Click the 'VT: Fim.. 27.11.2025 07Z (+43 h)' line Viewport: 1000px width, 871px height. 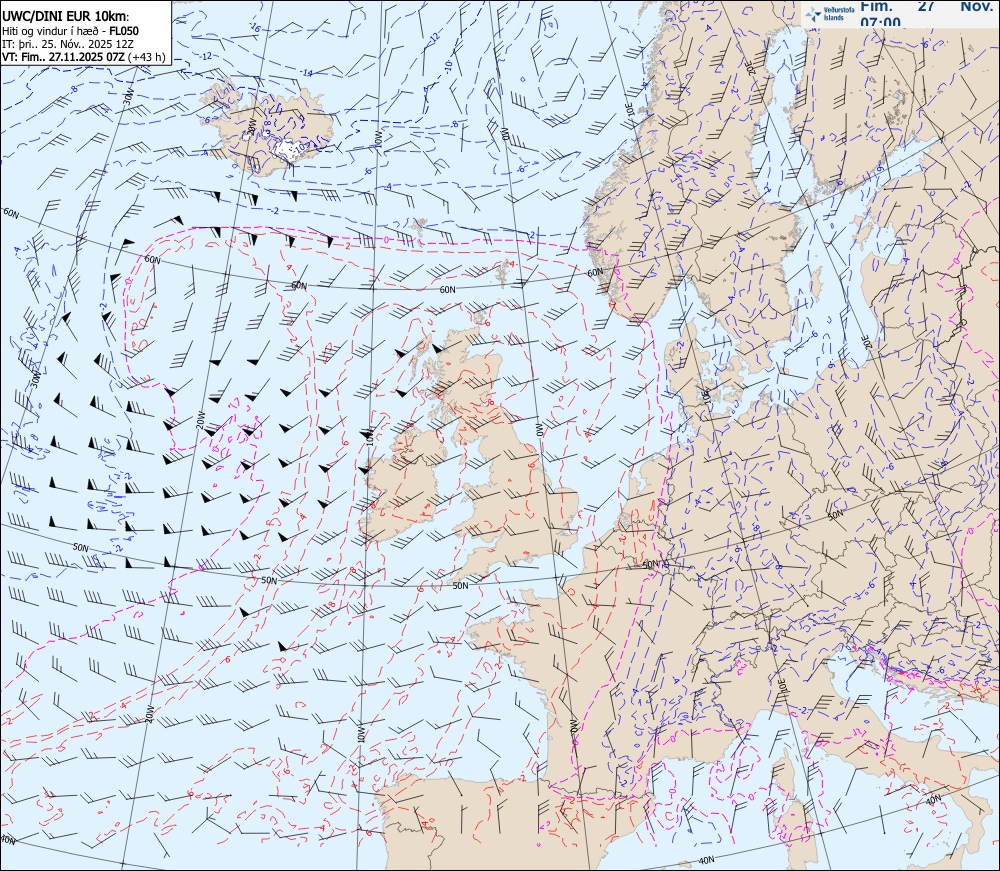point(84,57)
